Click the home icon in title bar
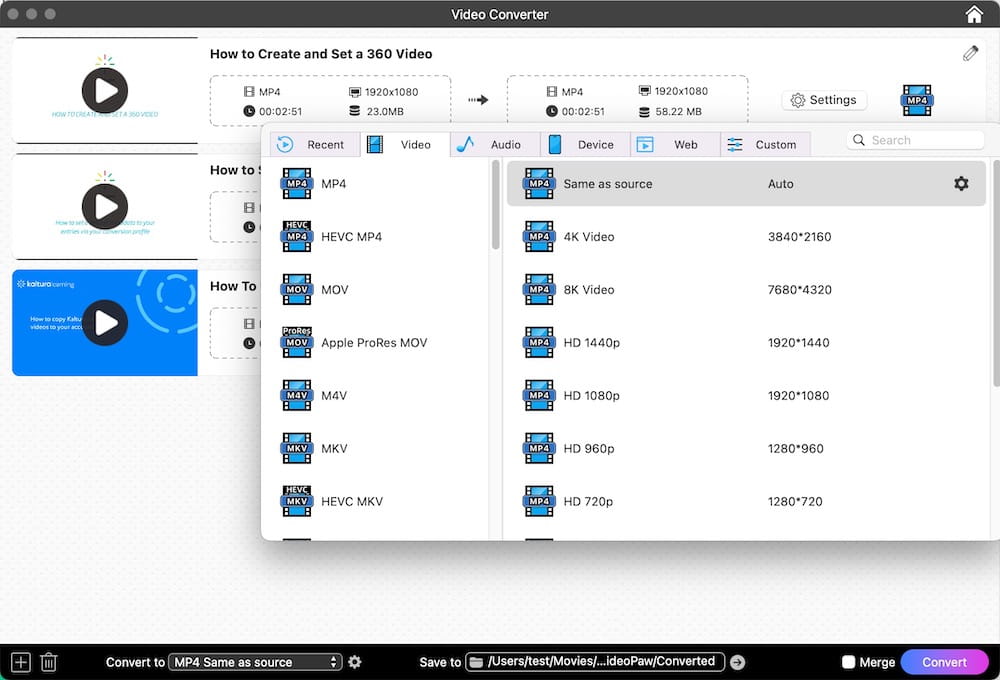1000x680 pixels. [x=974, y=14]
